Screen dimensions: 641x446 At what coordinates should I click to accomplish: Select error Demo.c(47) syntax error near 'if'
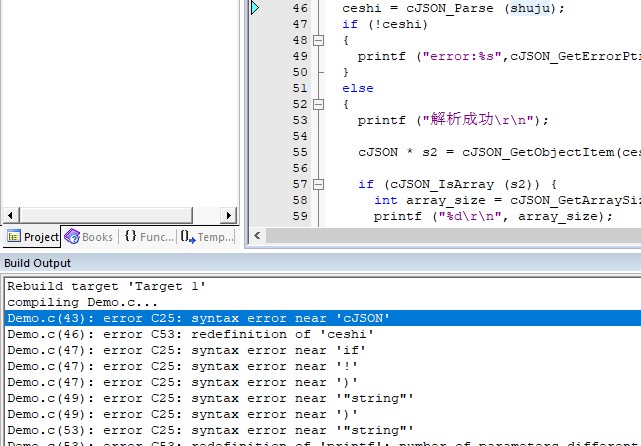tap(323, 350)
